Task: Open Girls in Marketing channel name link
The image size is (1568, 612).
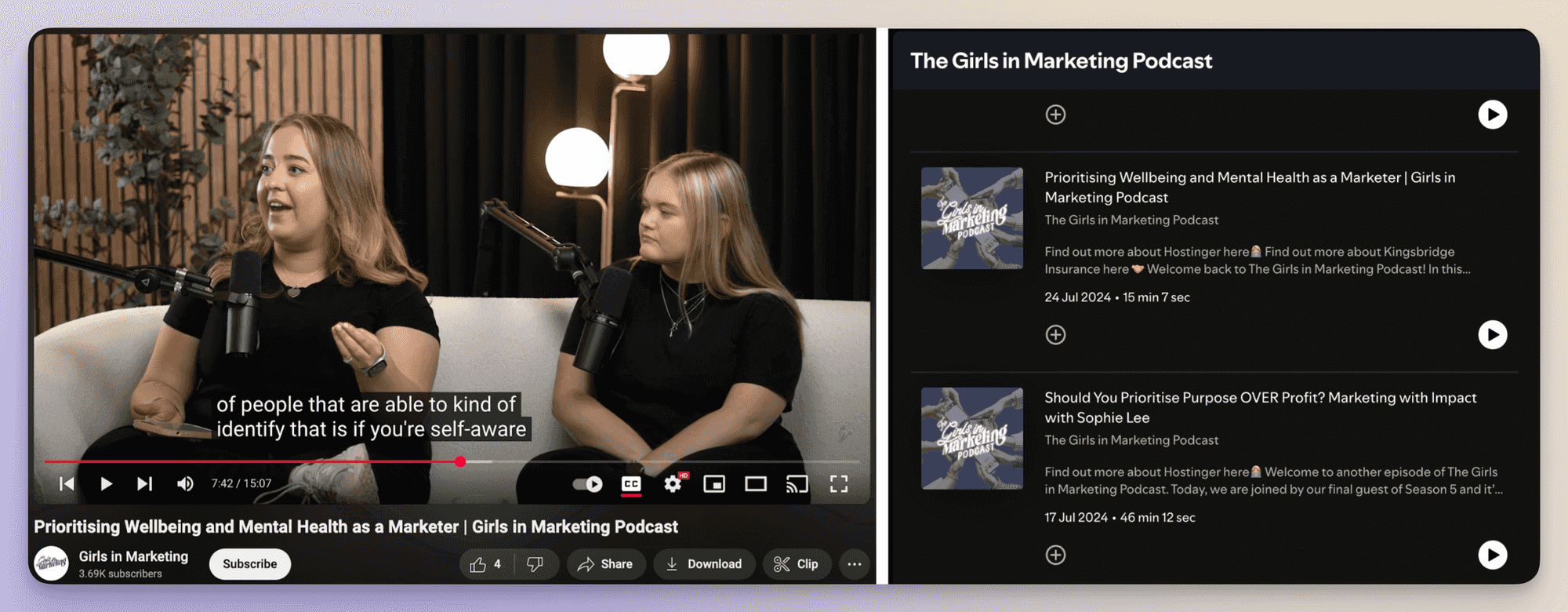Action: (x=133, y=556)
